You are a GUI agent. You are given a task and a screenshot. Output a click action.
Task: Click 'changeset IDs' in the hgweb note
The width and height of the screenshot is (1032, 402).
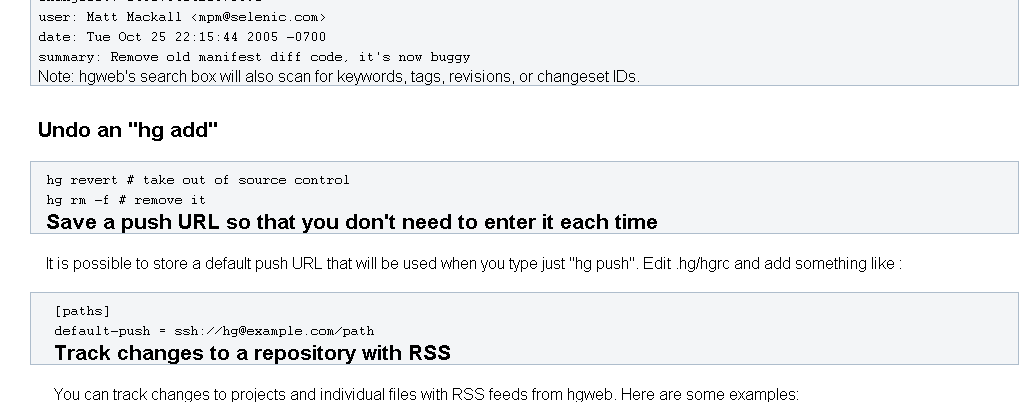click(x=588, y=76)
